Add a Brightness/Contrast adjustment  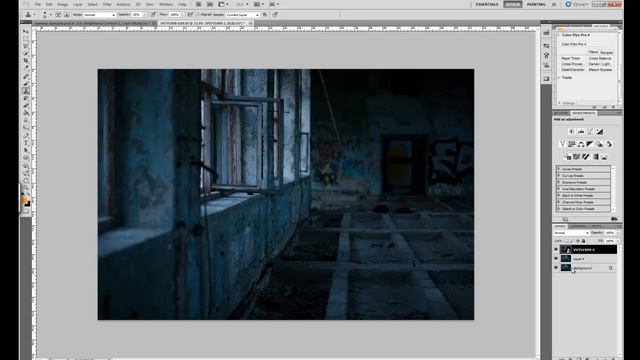(x=572, y=131)
